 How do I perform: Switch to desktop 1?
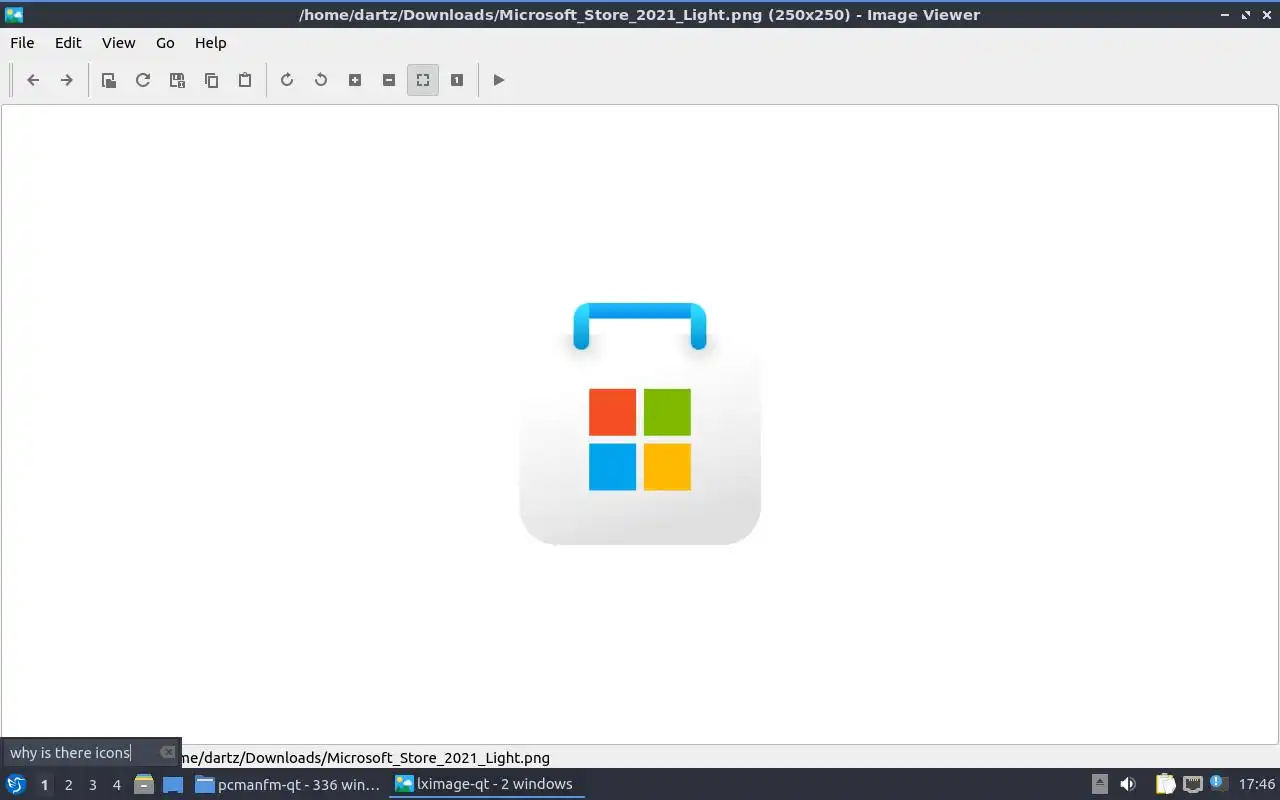pos(44,785)
